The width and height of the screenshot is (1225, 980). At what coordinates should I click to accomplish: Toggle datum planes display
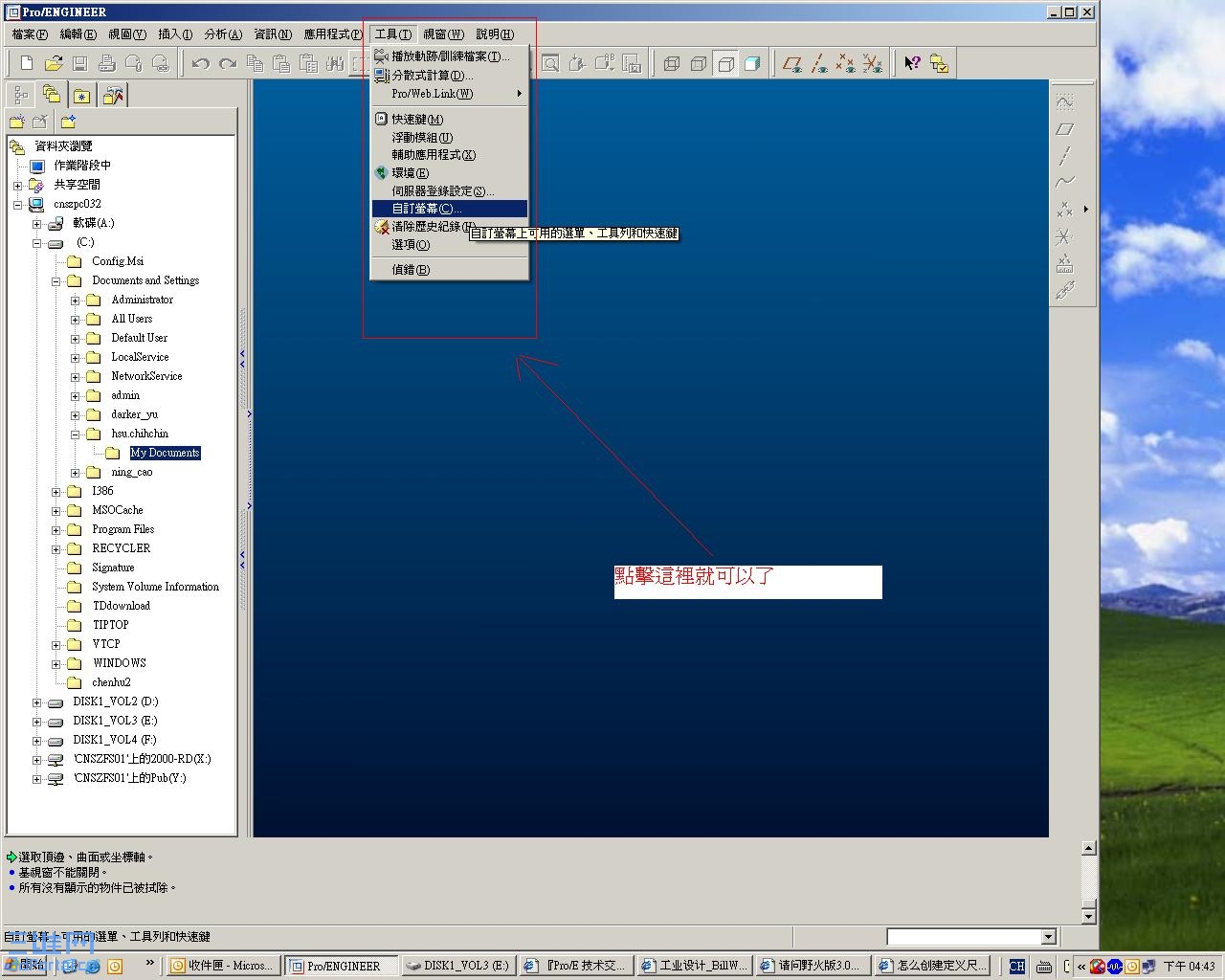coord(792,63)
